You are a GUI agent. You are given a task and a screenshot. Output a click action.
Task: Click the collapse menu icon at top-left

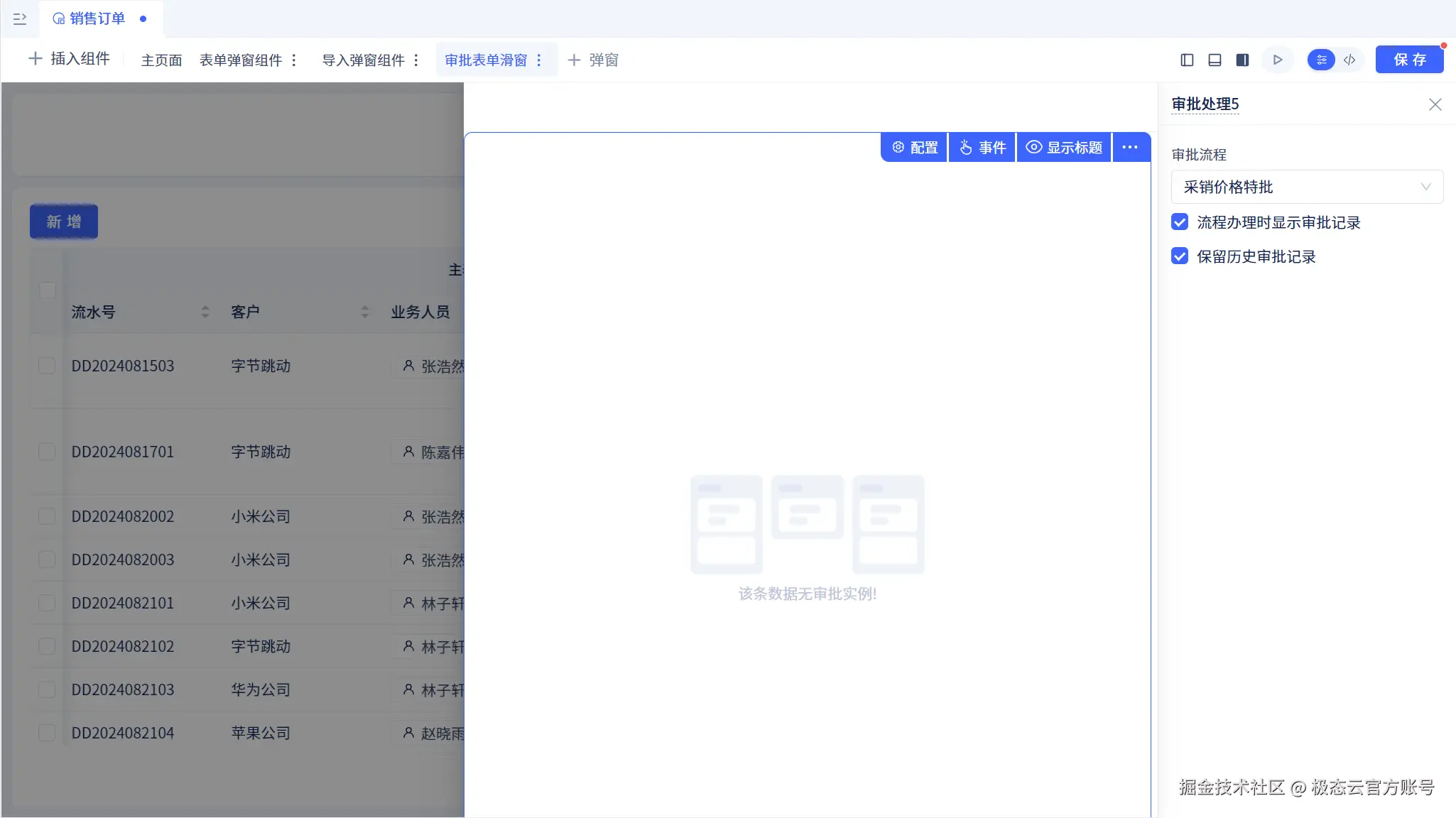tap(20, 19)
